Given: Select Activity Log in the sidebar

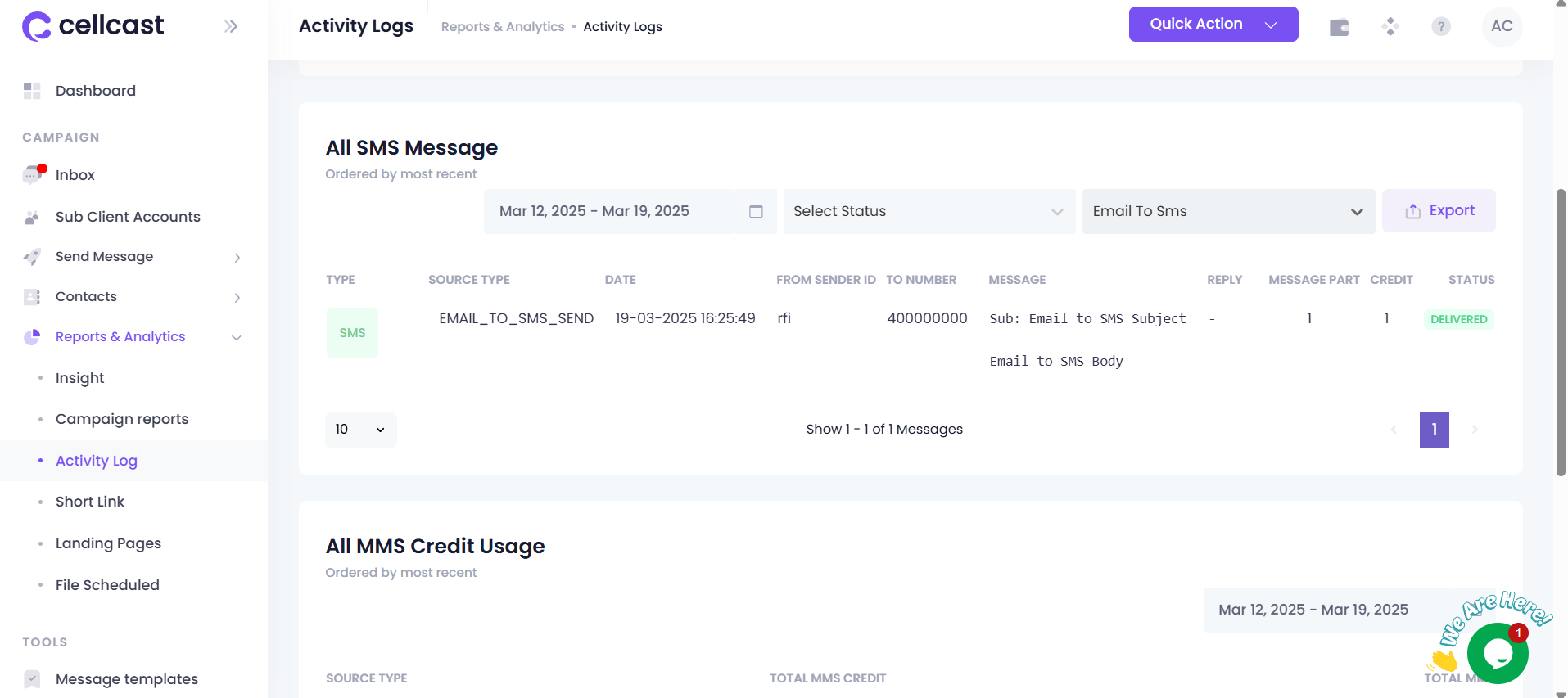Looking at the screenshot, I should click(97, 461).
